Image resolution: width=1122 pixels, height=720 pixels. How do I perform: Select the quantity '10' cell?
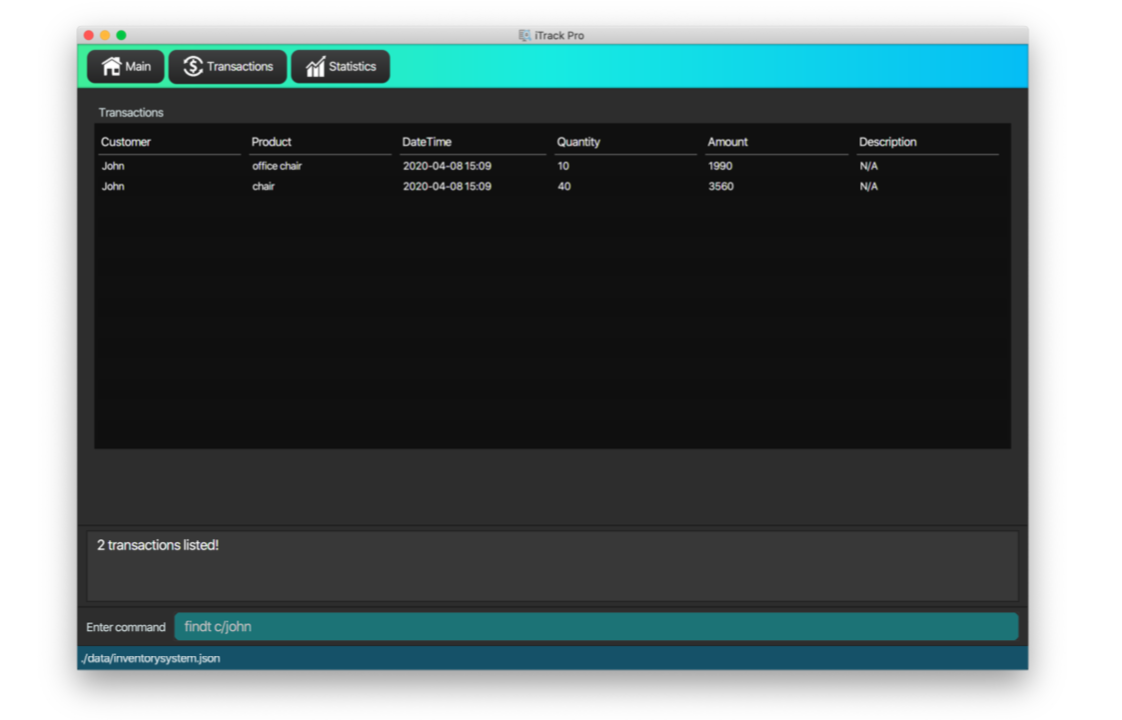pos(564,166)
